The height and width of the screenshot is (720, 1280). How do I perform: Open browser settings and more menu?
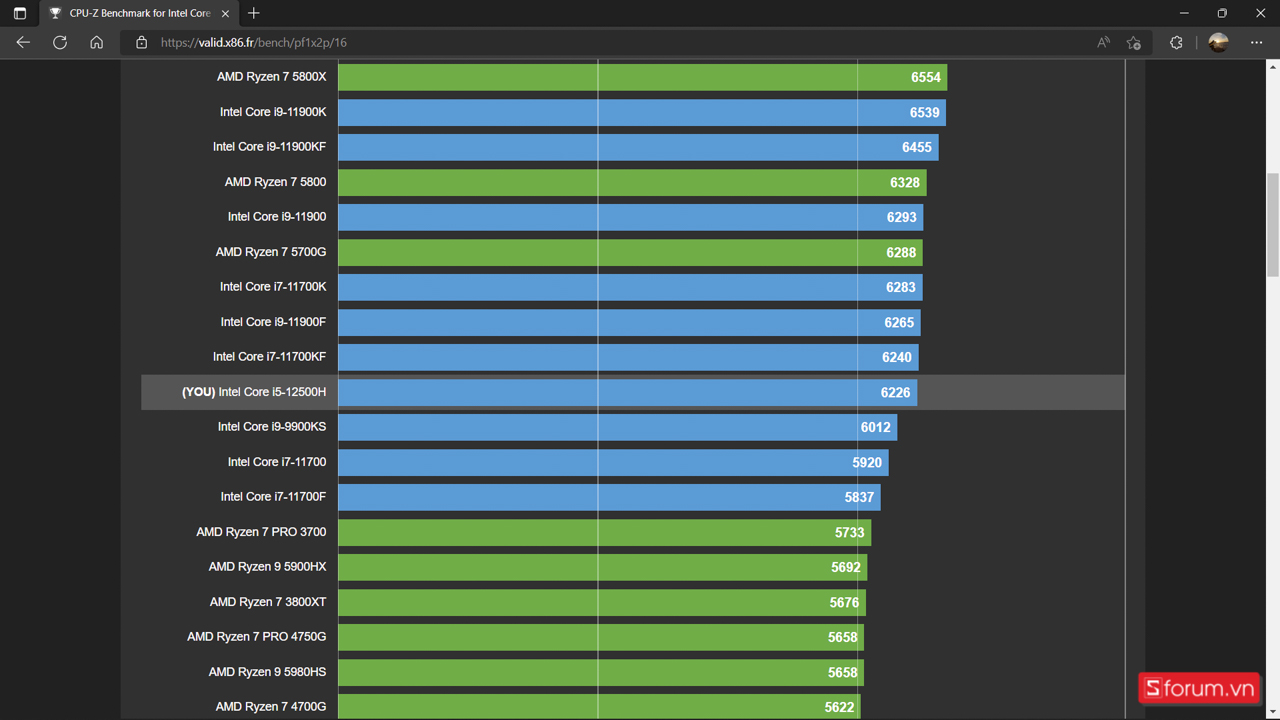point(1256,42)
